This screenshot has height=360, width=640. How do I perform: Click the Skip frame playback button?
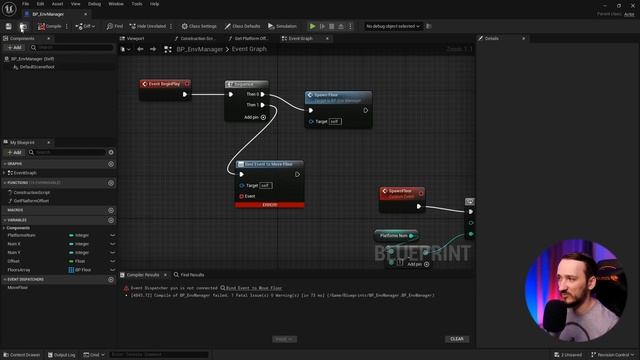[322, 26]
